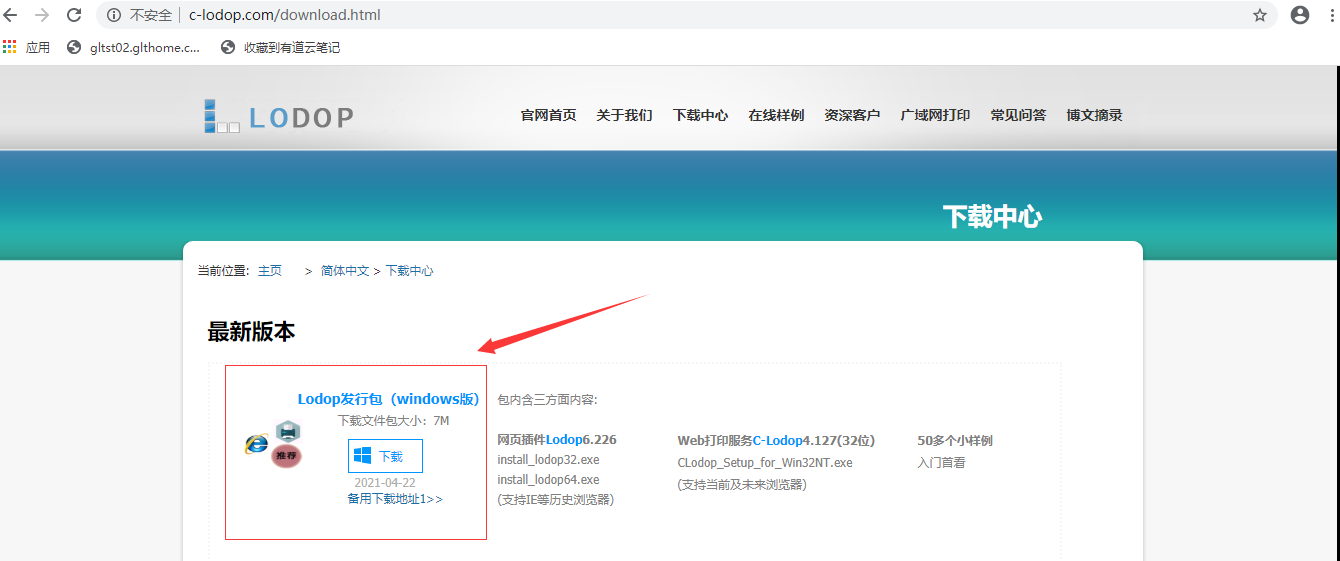The image size is (1340, 561).
Task: Click the LODOP logo in header
Action: pos(279,117)
